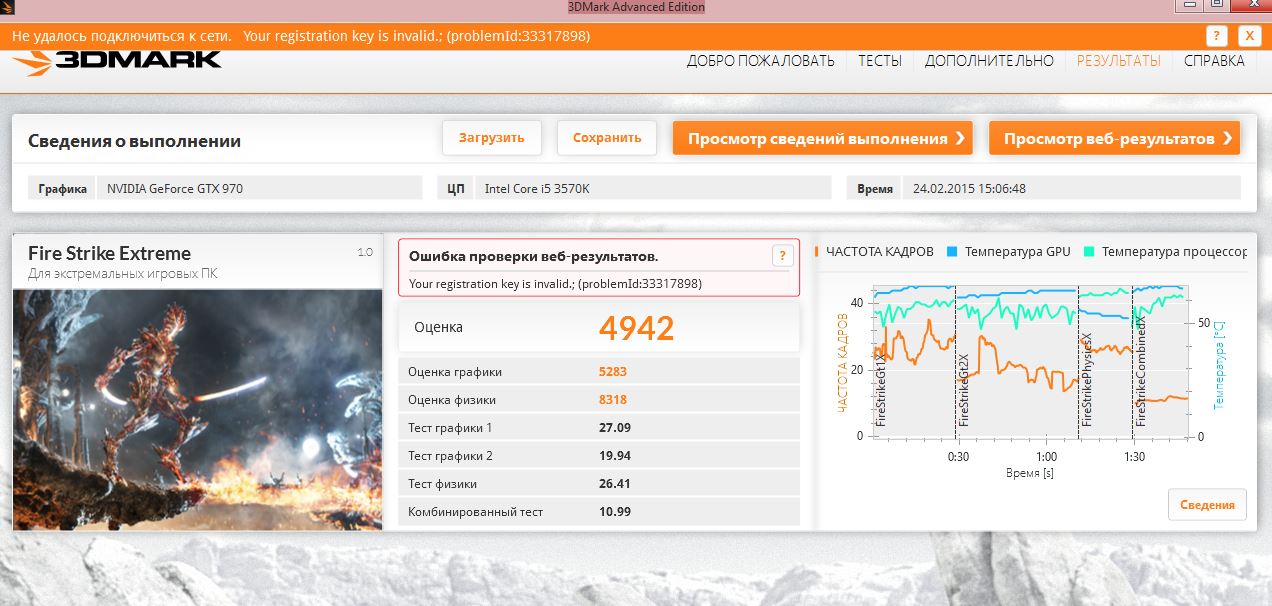Click the Тест графики 2 value 19.94
This screenshot has height=606, width=1272.
pyautogui.click(x=615, y=456)
